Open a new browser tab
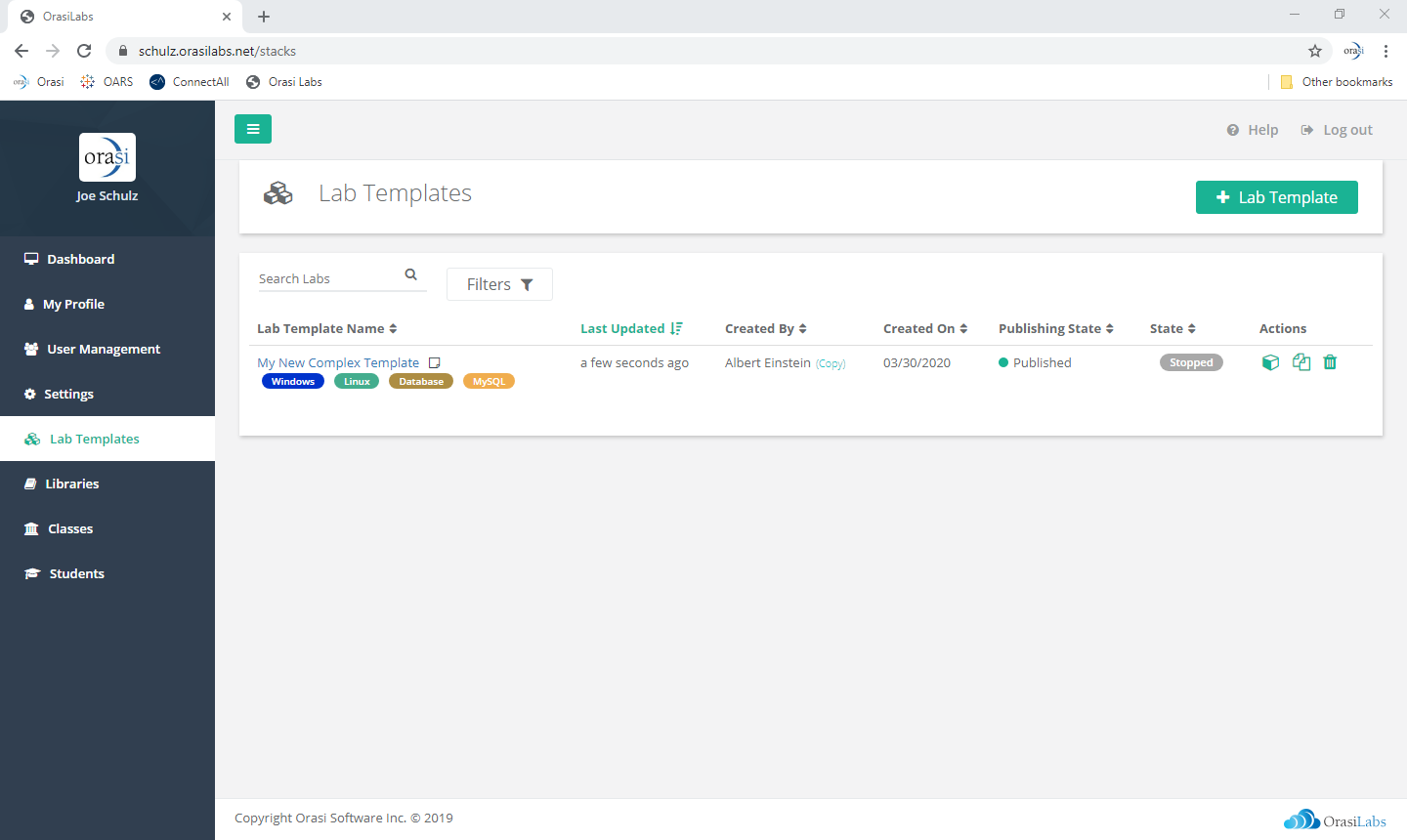The height and width of the screenshot is (840, 1407). click(264, 17)
